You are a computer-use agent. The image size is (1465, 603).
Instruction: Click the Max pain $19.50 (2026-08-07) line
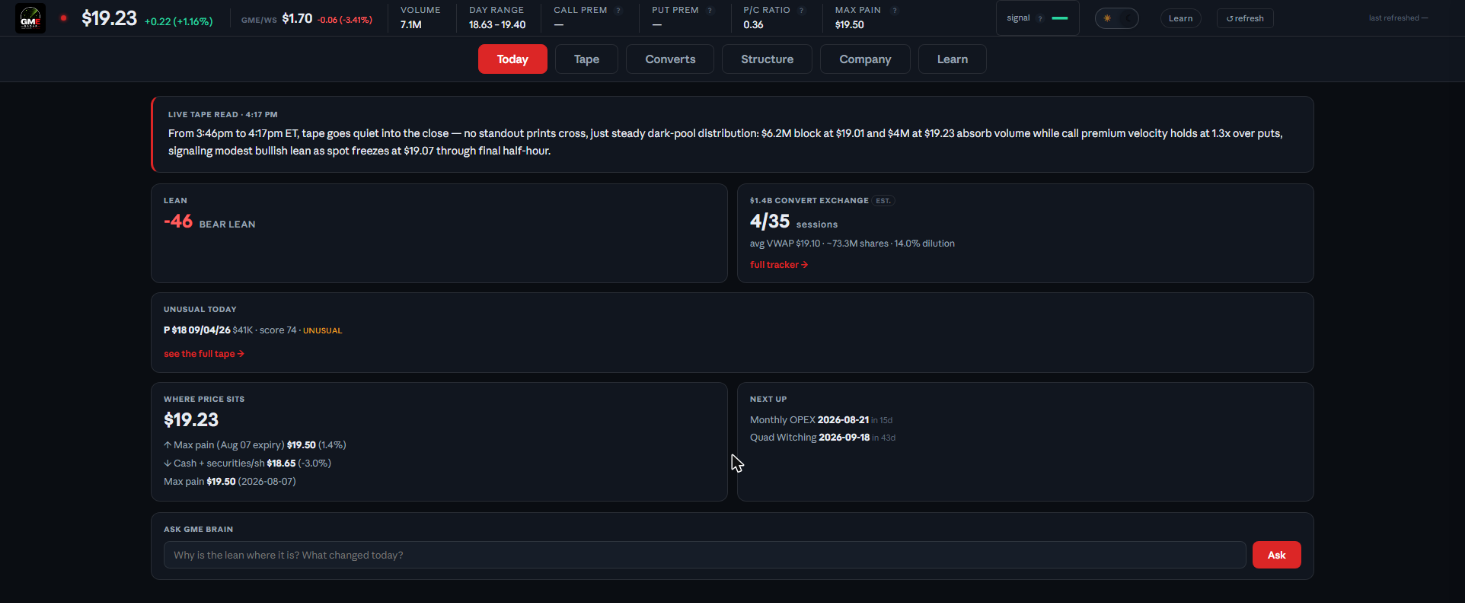[x=230, y=481]
